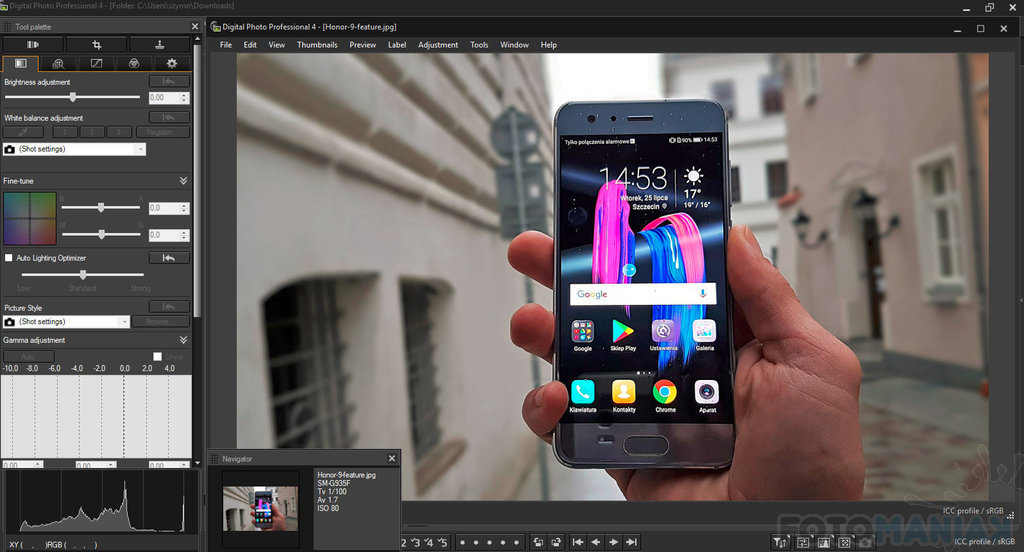
Task: Apply check mark 3 in bottom toolbar
Action: (416, 542)
